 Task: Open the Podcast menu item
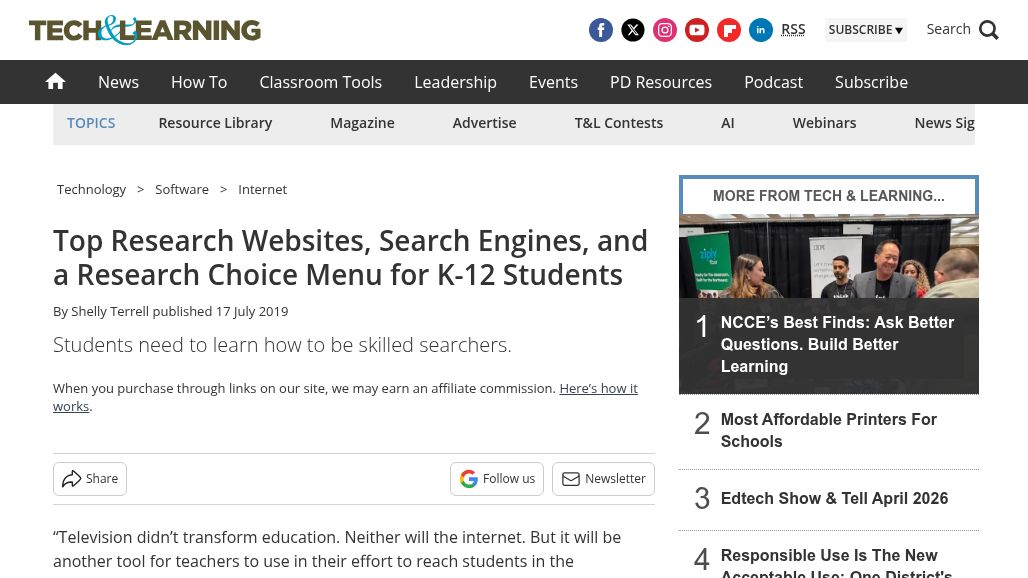pyautogui.click(x=773, y=82)
